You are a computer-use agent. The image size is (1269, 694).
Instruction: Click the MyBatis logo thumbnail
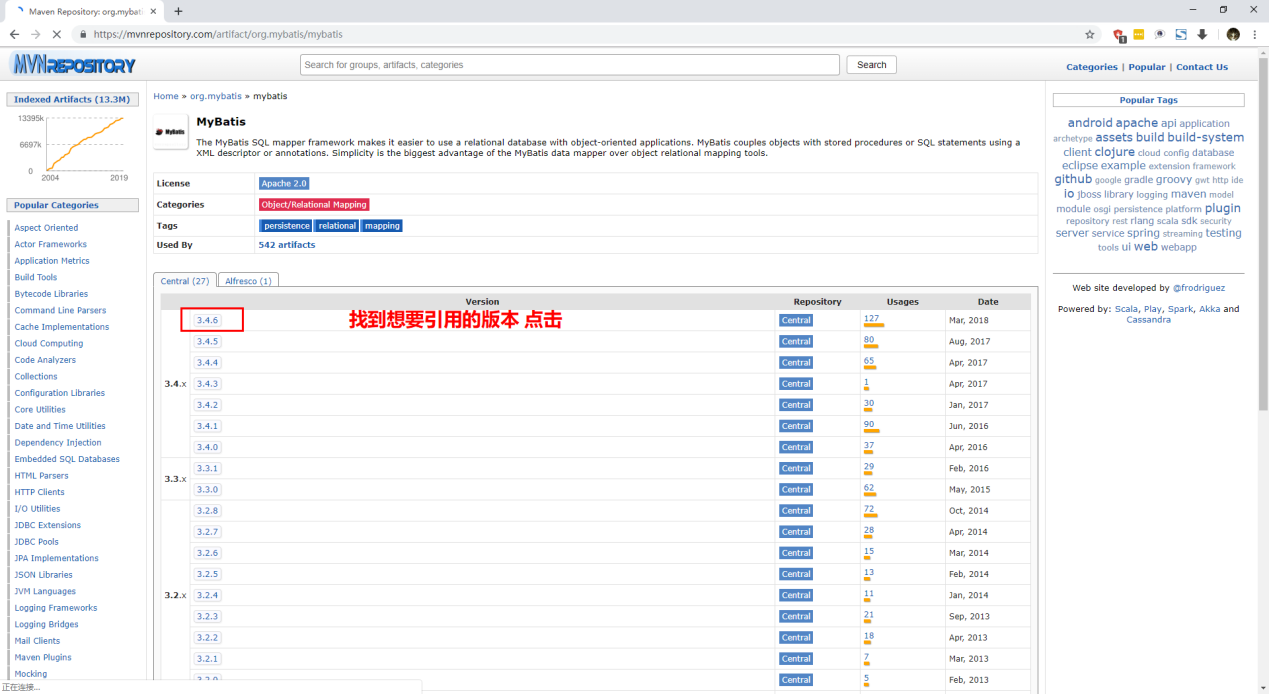[x=171, y=132]
